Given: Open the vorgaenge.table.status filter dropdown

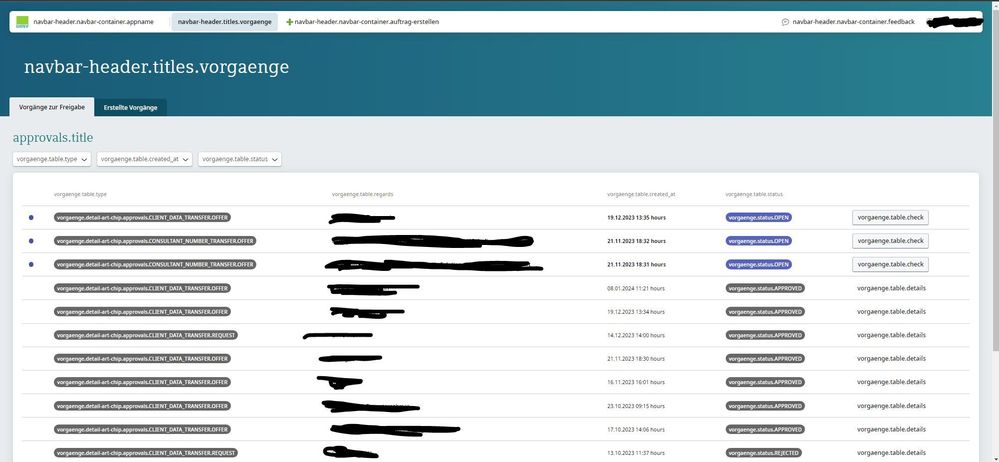Looking at the screenshot, I should [240, 159].
